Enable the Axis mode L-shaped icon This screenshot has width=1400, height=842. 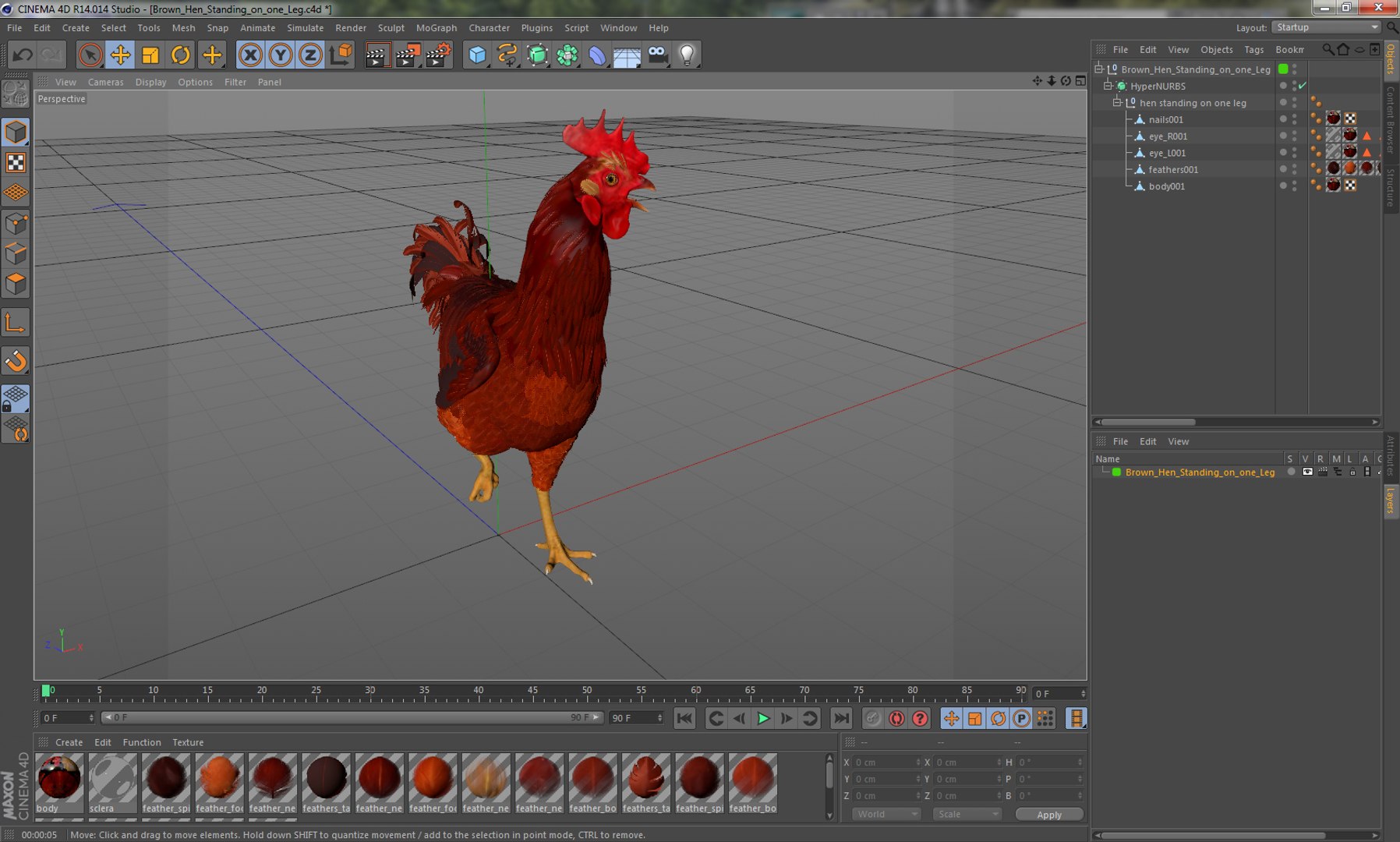tap(16, 323)
